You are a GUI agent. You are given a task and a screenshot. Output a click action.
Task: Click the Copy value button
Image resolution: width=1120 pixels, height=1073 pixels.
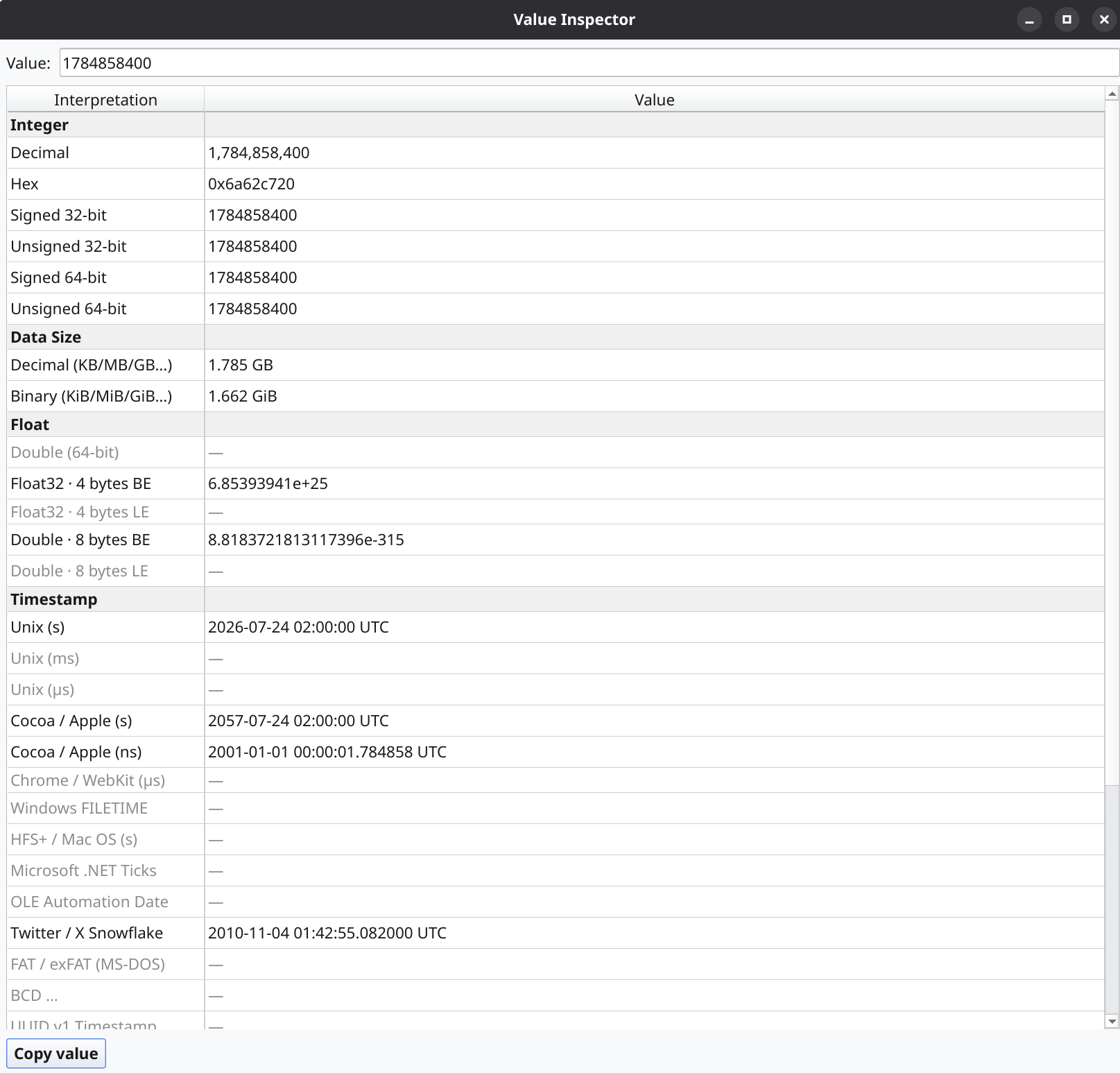coord(56,1054)
